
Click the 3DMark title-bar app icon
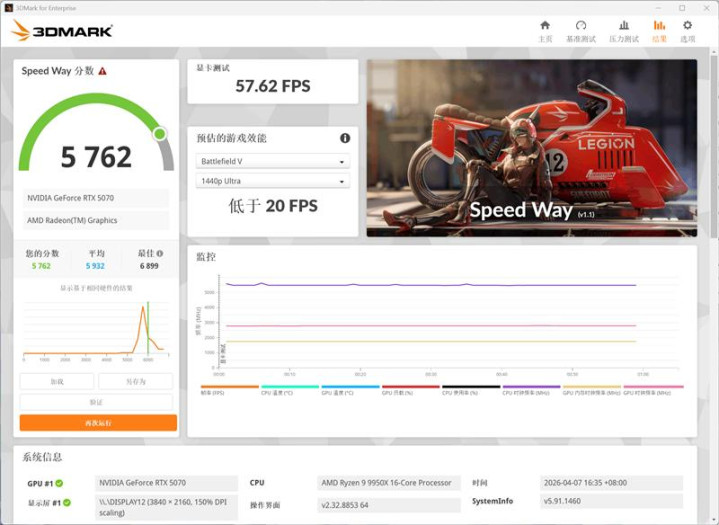8,8
